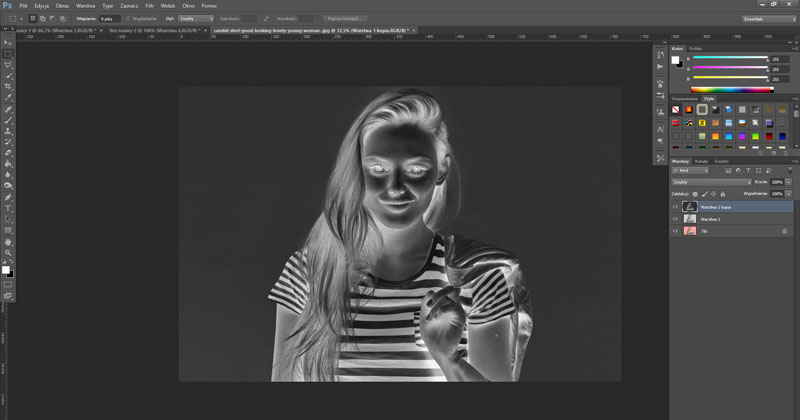Apply the red-slash 'no style' swatch
The width and height of the screenshot is (800, 420).
click(x=677, y=109)
